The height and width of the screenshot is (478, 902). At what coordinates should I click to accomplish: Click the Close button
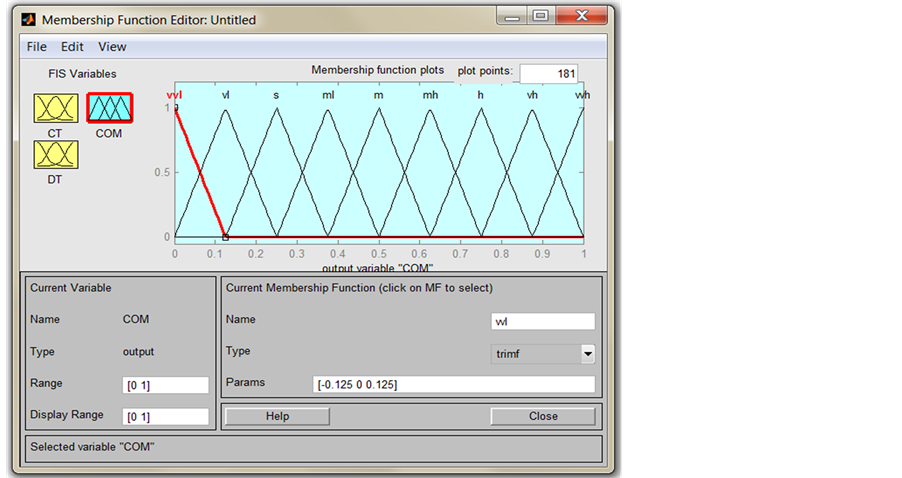coord(543,416)
